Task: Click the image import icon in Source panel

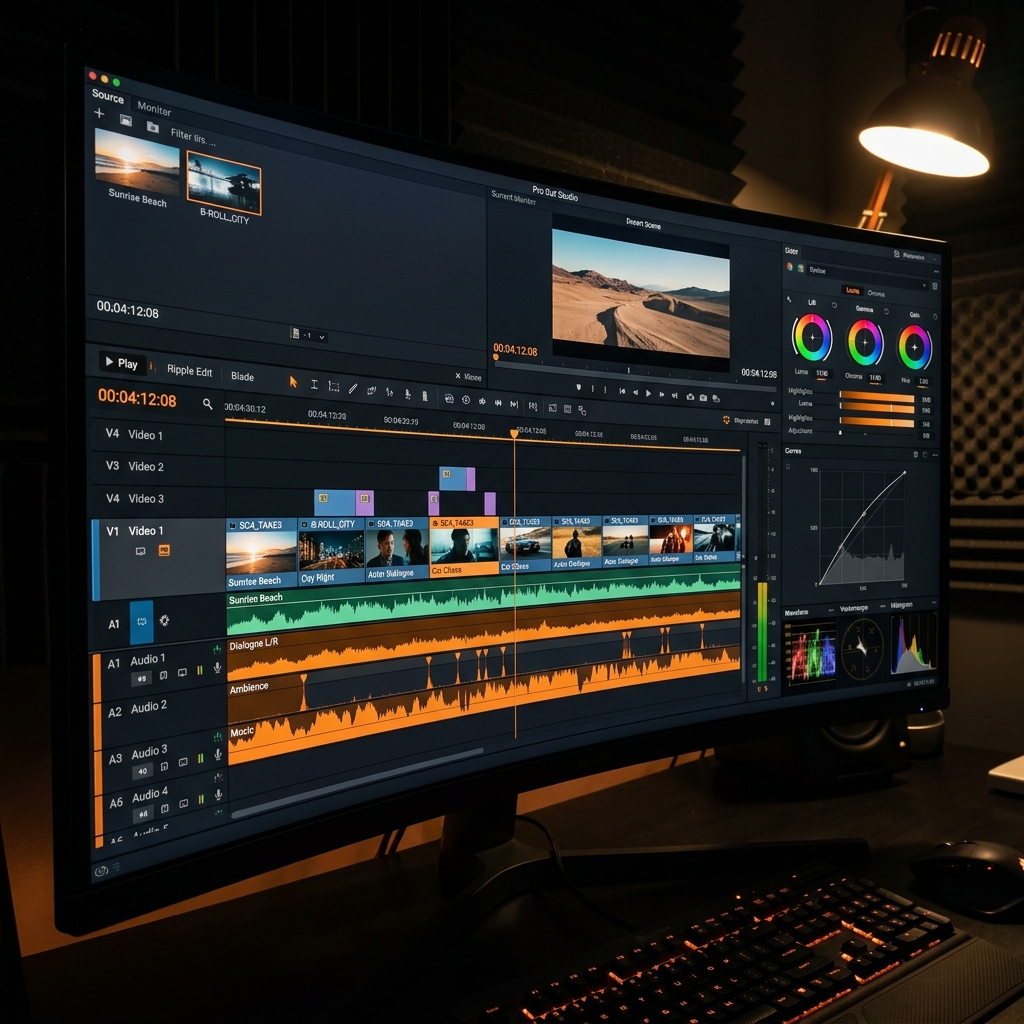Action: pyautogui.click(x=126, y=120)
